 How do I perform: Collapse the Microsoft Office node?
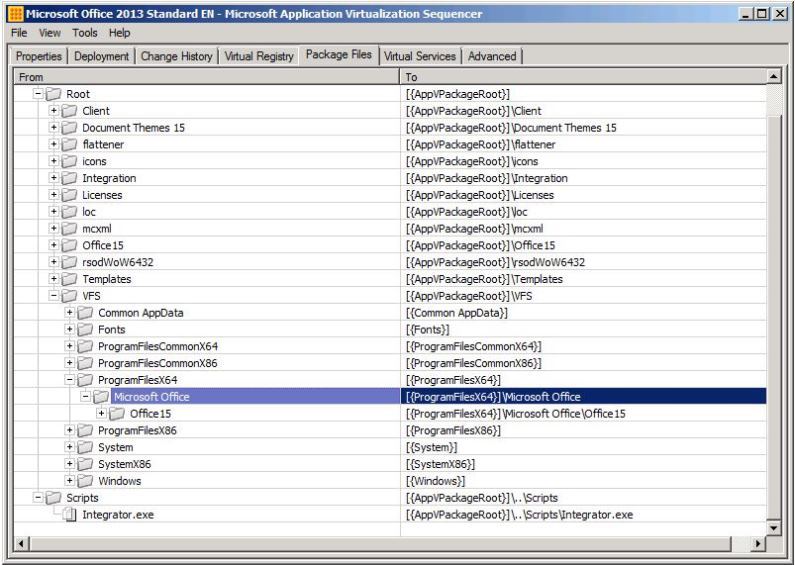coord(86,396)
